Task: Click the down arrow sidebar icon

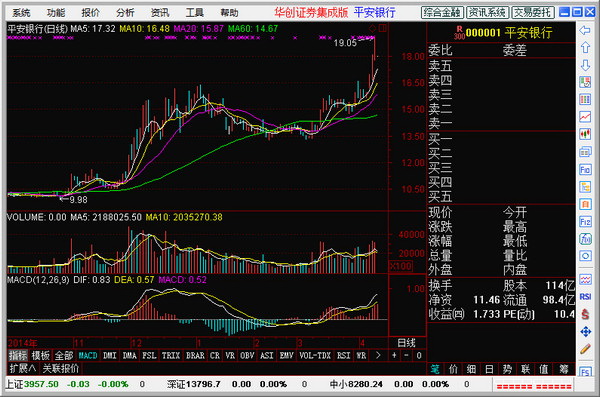Action: click(585, 65)
